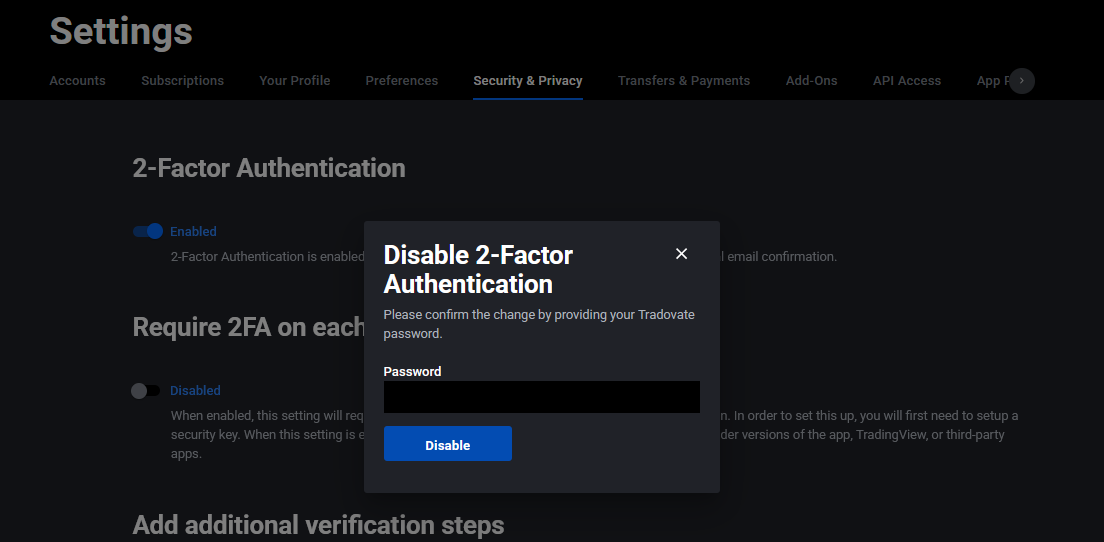Click the Password field label

[x=413, y=372]
